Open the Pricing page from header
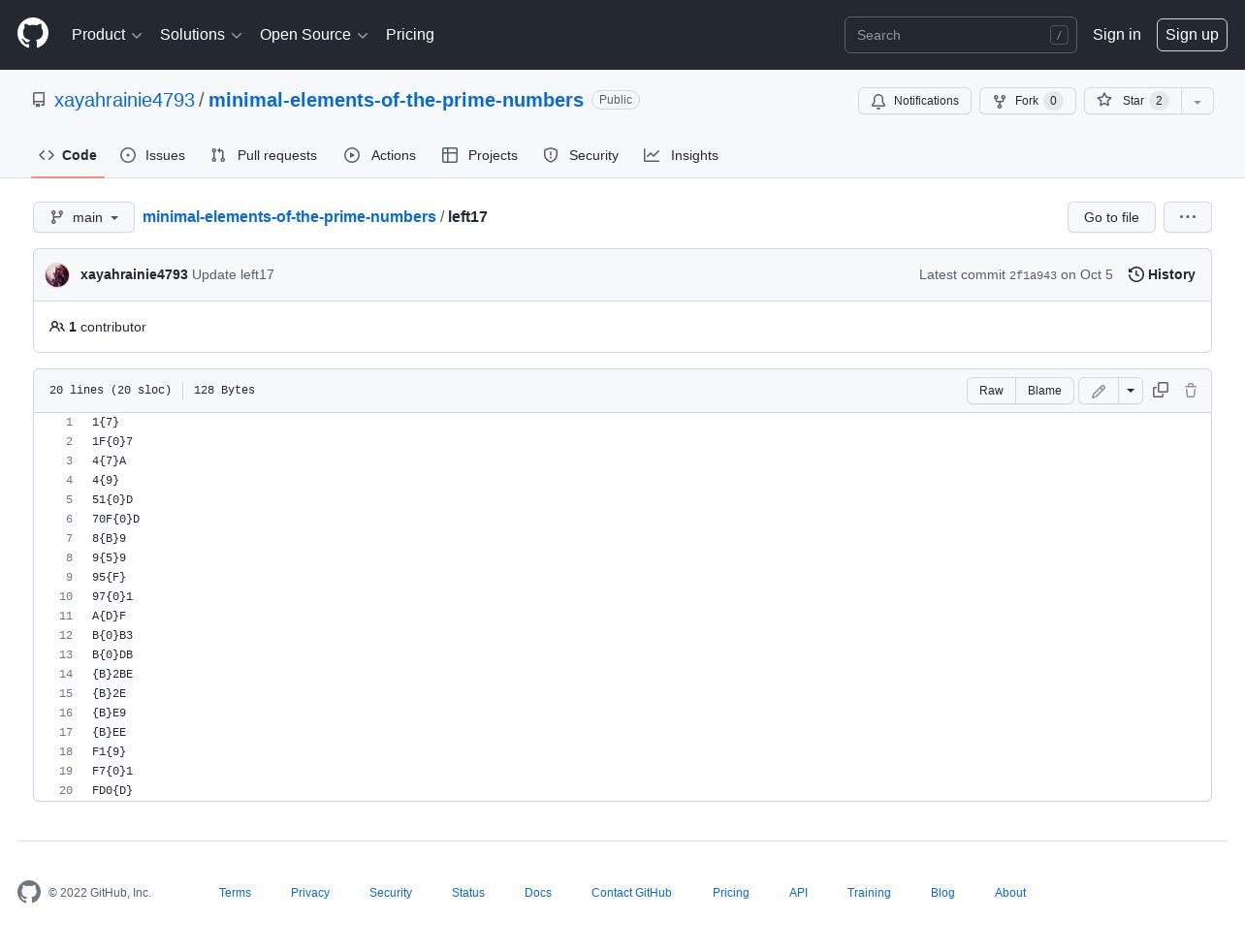This screenshot has width=1245, height=952. coord(410,35)
